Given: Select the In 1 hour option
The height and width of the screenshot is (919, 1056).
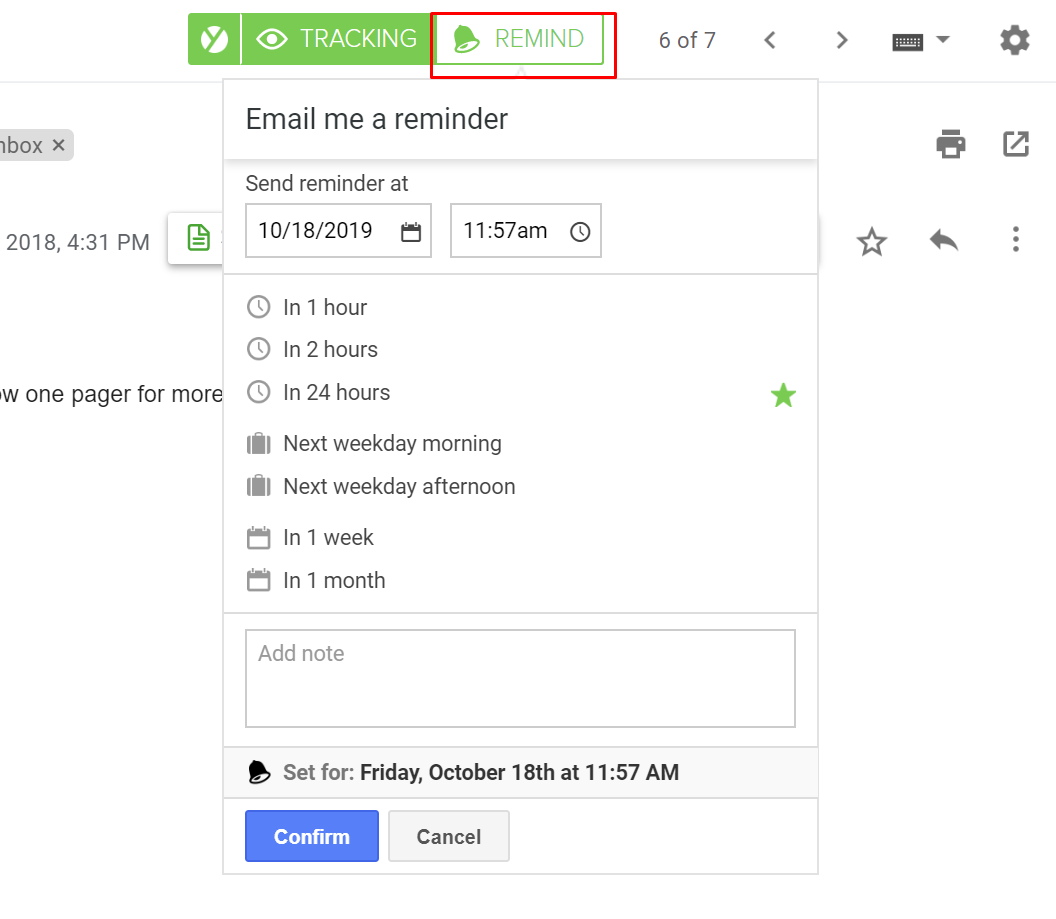Looking at the screenshot, I should [324, 307].
